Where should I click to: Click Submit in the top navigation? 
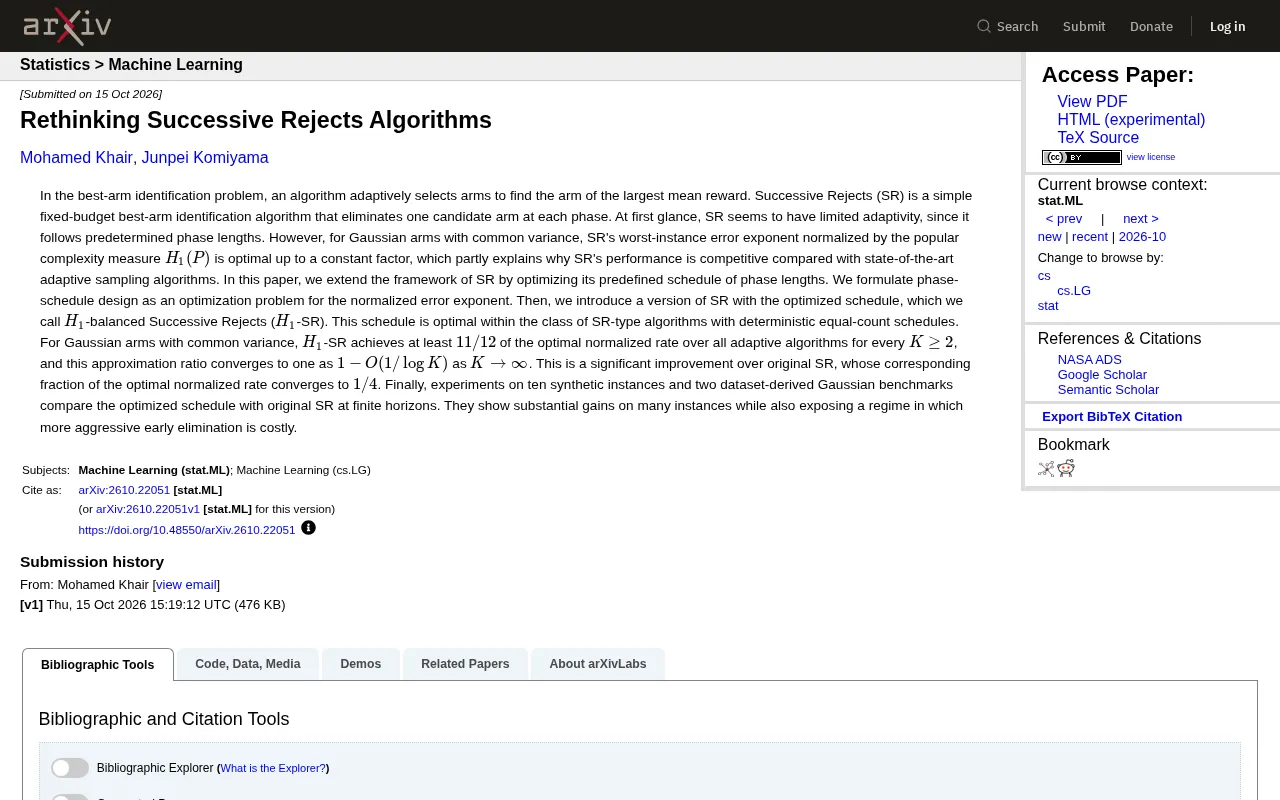[x=1084, y=26]
